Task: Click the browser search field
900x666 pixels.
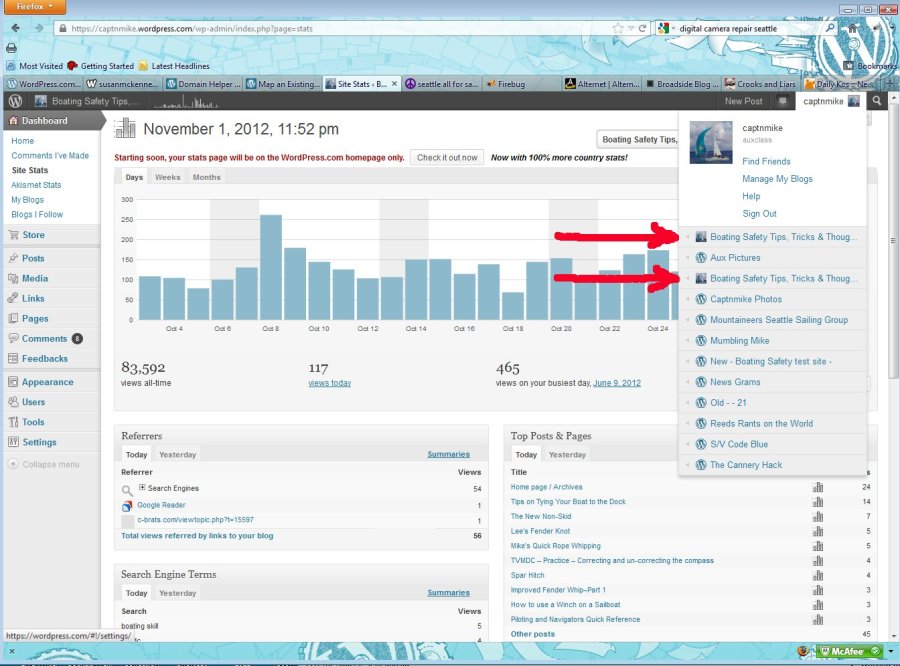Action: 740,29
